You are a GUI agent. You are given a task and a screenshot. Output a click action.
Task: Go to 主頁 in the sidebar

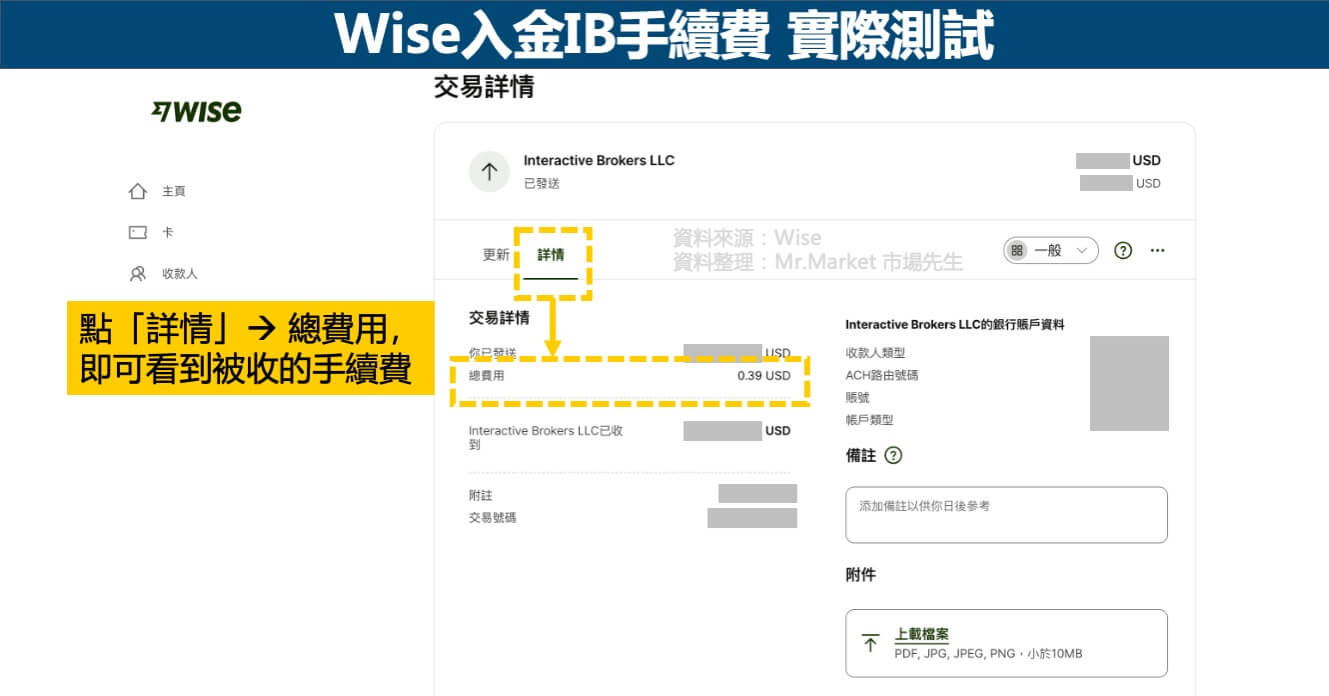[174, 191]
